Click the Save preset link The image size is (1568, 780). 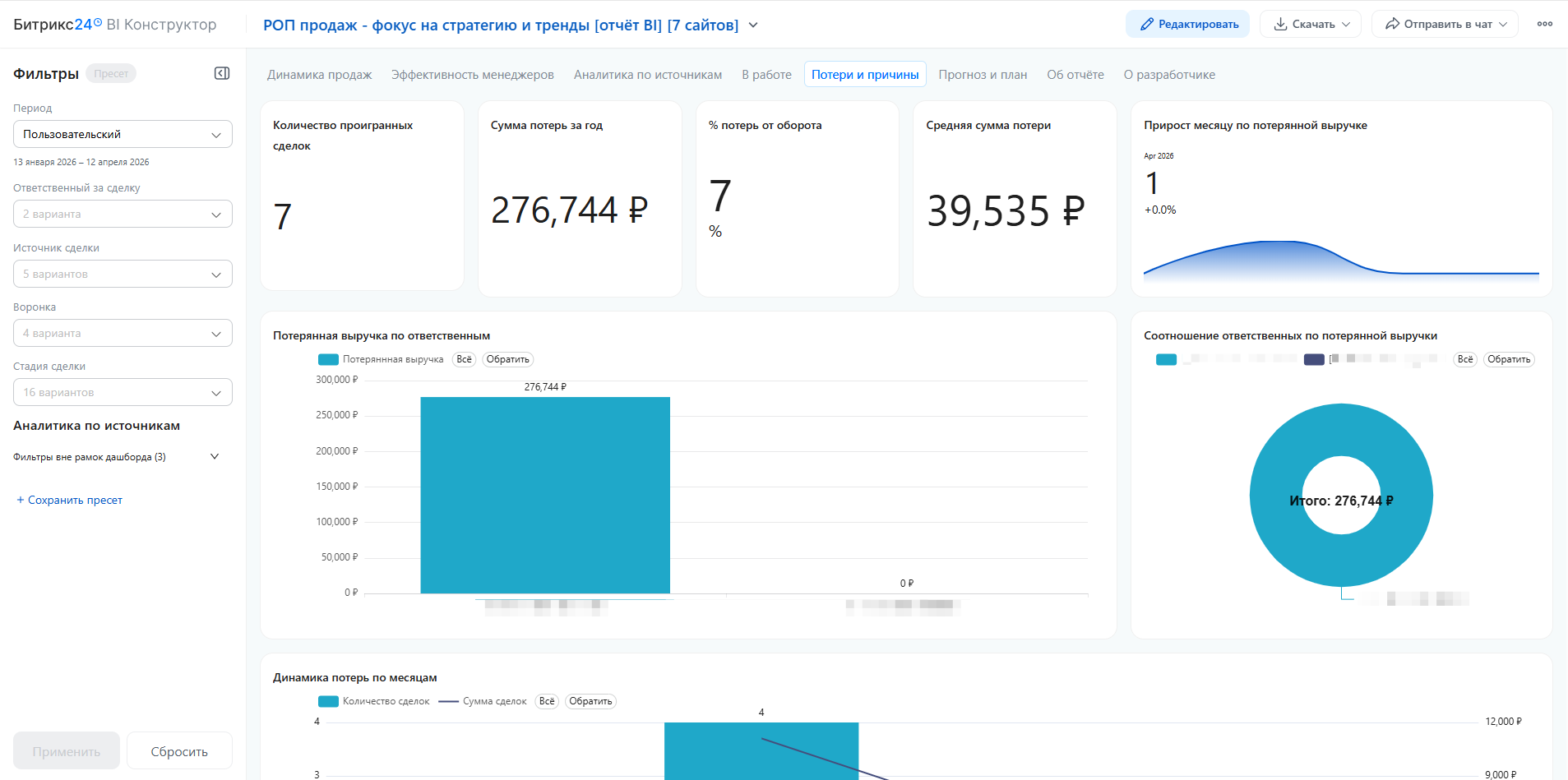click(x=70, y=500)
